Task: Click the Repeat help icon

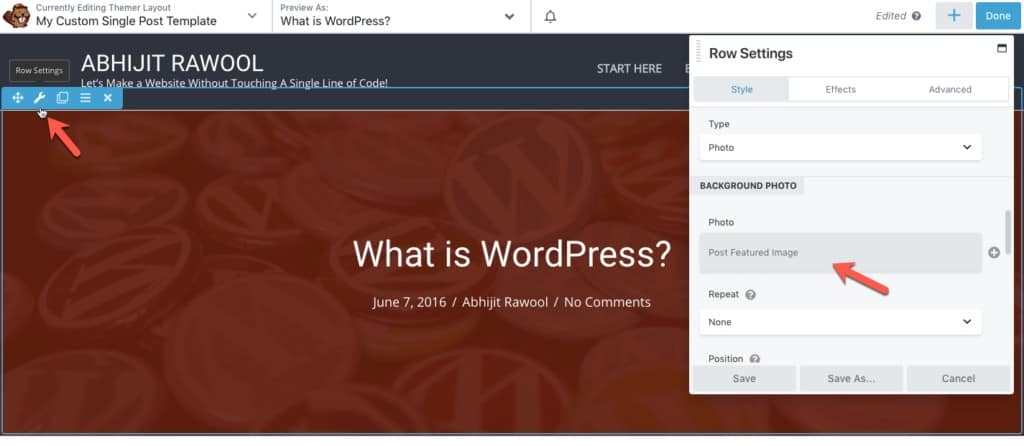Action: [750, 295]
